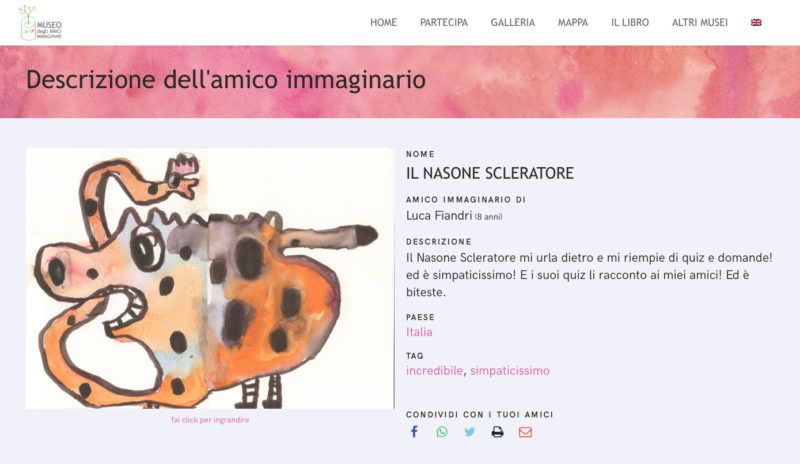The image size is (800, 464).
Task: Send by email envelope icon
Action: pyautogui.click(x=525, y=432)
